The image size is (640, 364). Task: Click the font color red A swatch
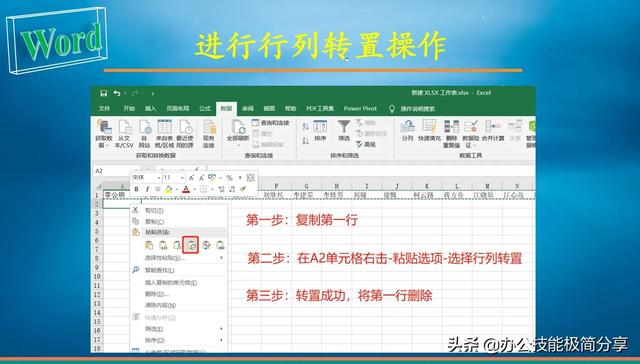click(186, 189)
